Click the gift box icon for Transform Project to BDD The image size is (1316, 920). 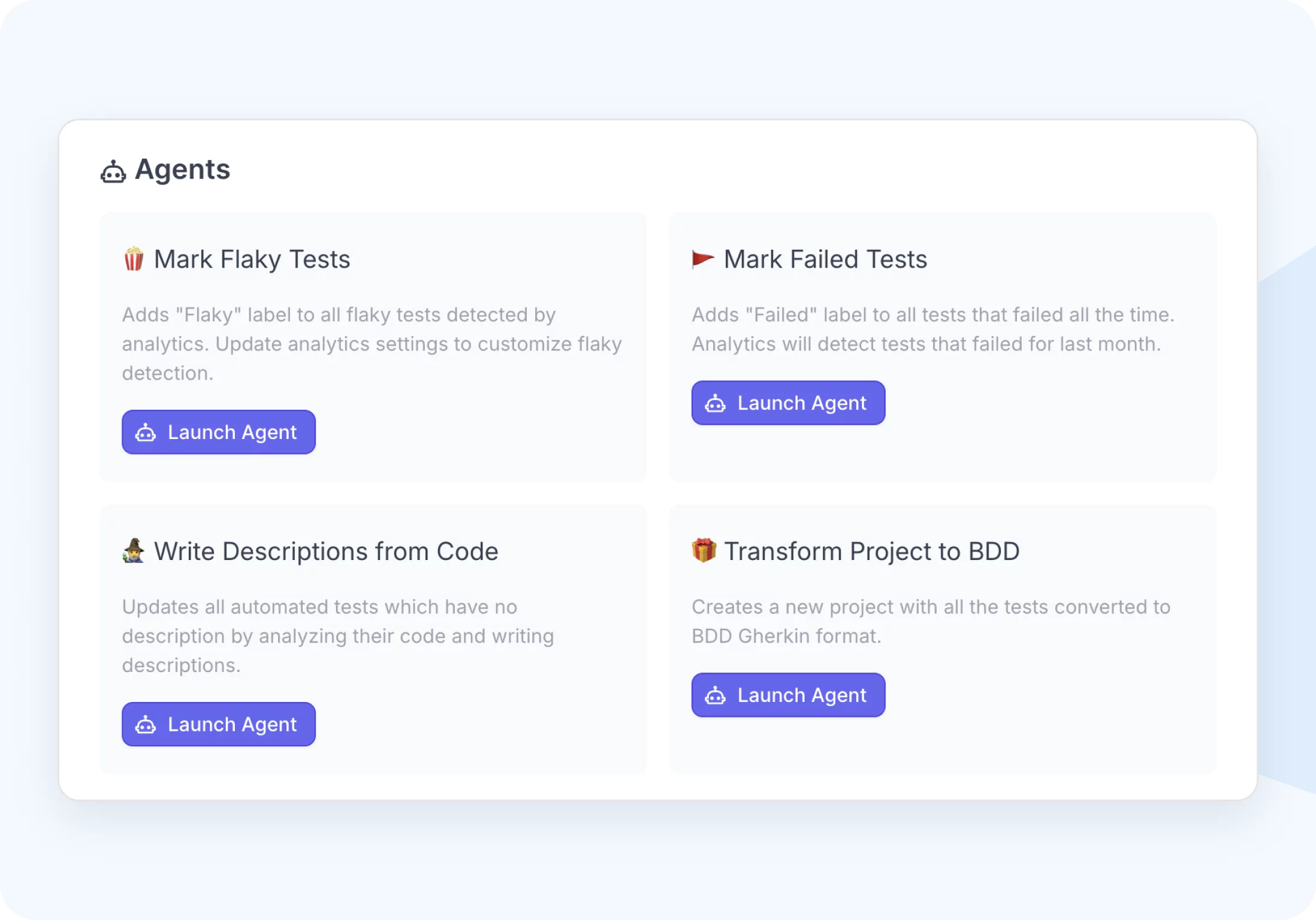704,550
